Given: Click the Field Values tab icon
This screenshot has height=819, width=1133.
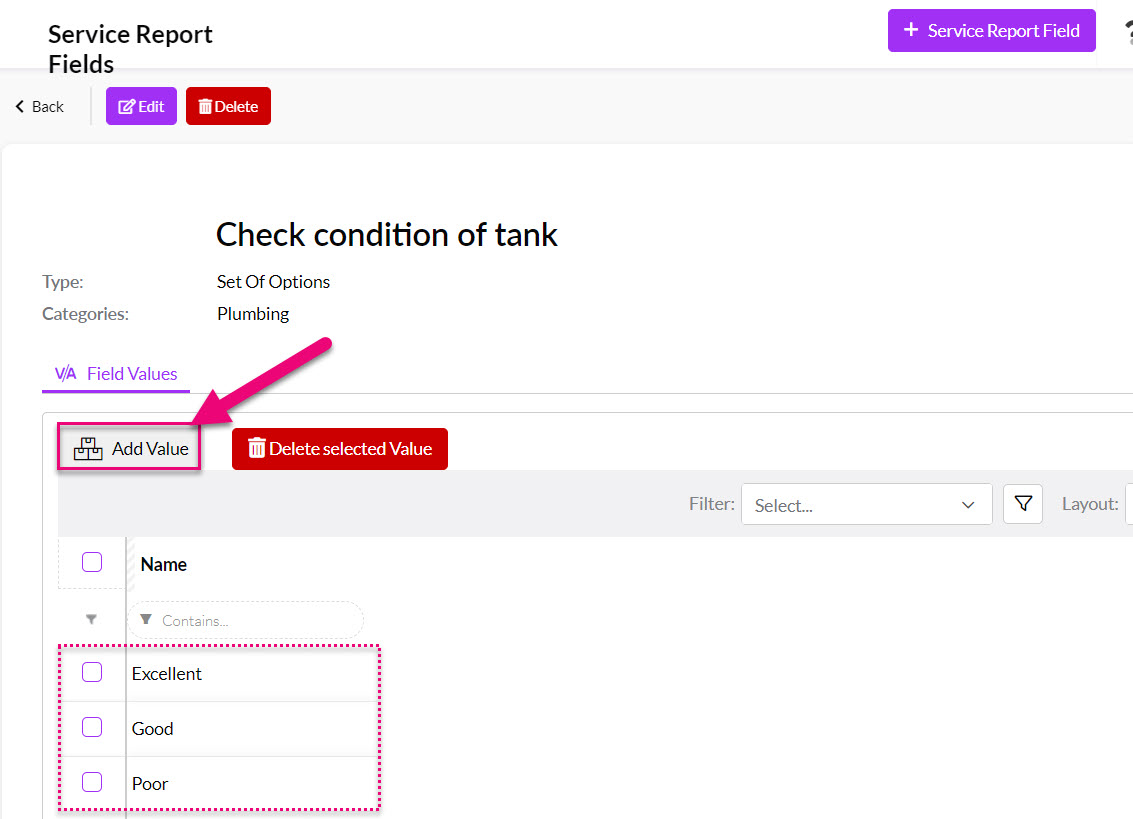Looking at the screenshot, I should (66, 374).
